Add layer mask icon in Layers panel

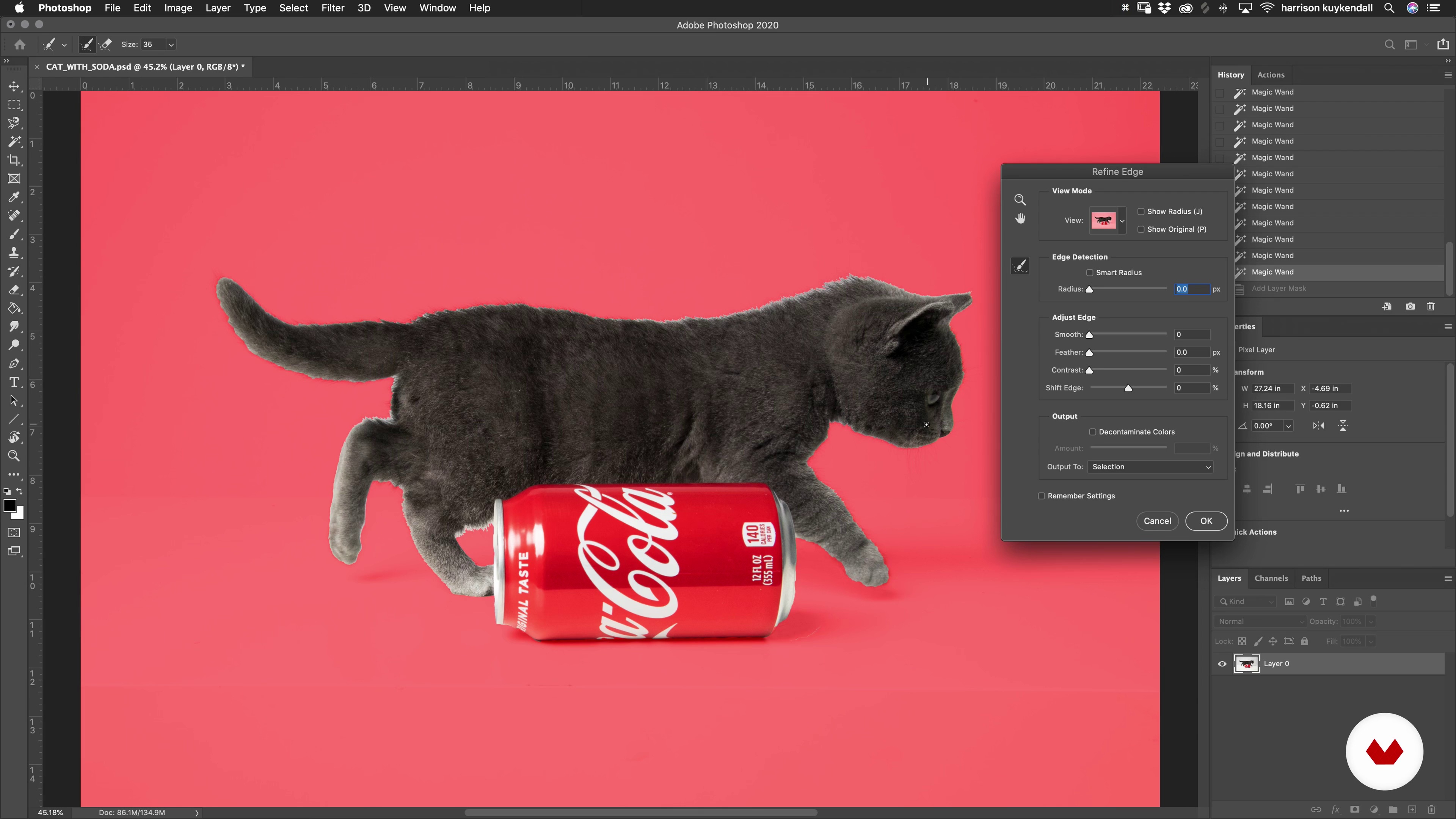click(x=1355, y=810)
